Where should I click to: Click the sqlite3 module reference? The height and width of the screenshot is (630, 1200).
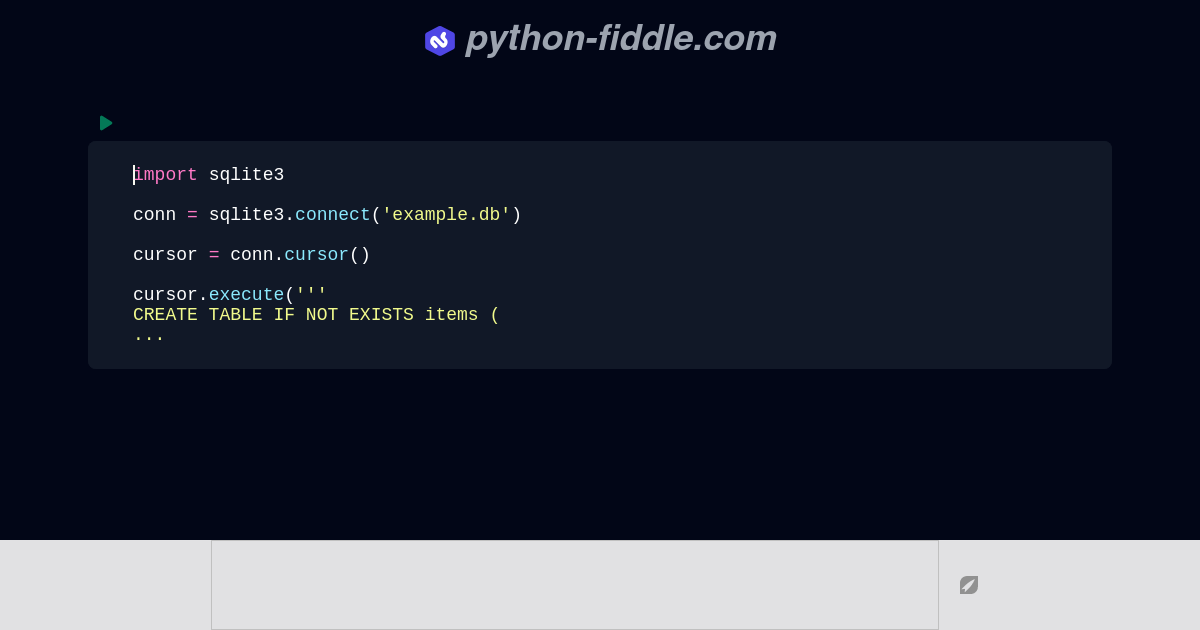click(244, 214)
